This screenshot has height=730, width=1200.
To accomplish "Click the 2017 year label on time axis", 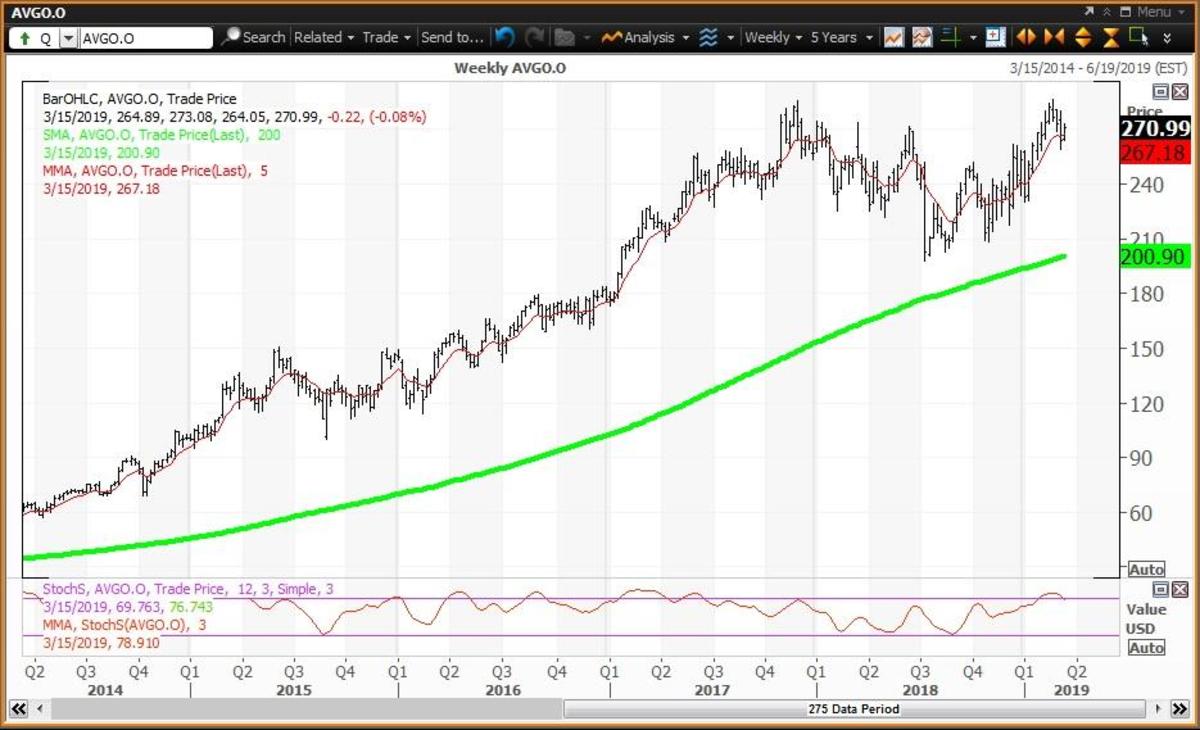I will (x=712, y=691).
